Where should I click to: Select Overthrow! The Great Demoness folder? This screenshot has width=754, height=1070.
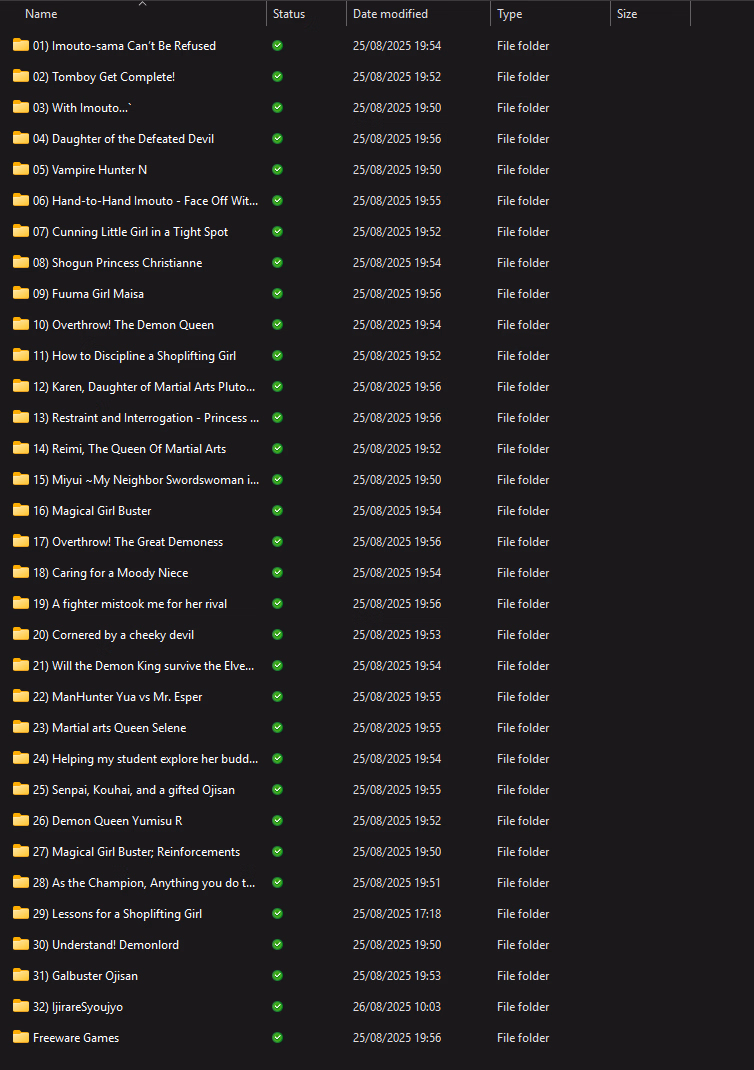tap(137, 542)
